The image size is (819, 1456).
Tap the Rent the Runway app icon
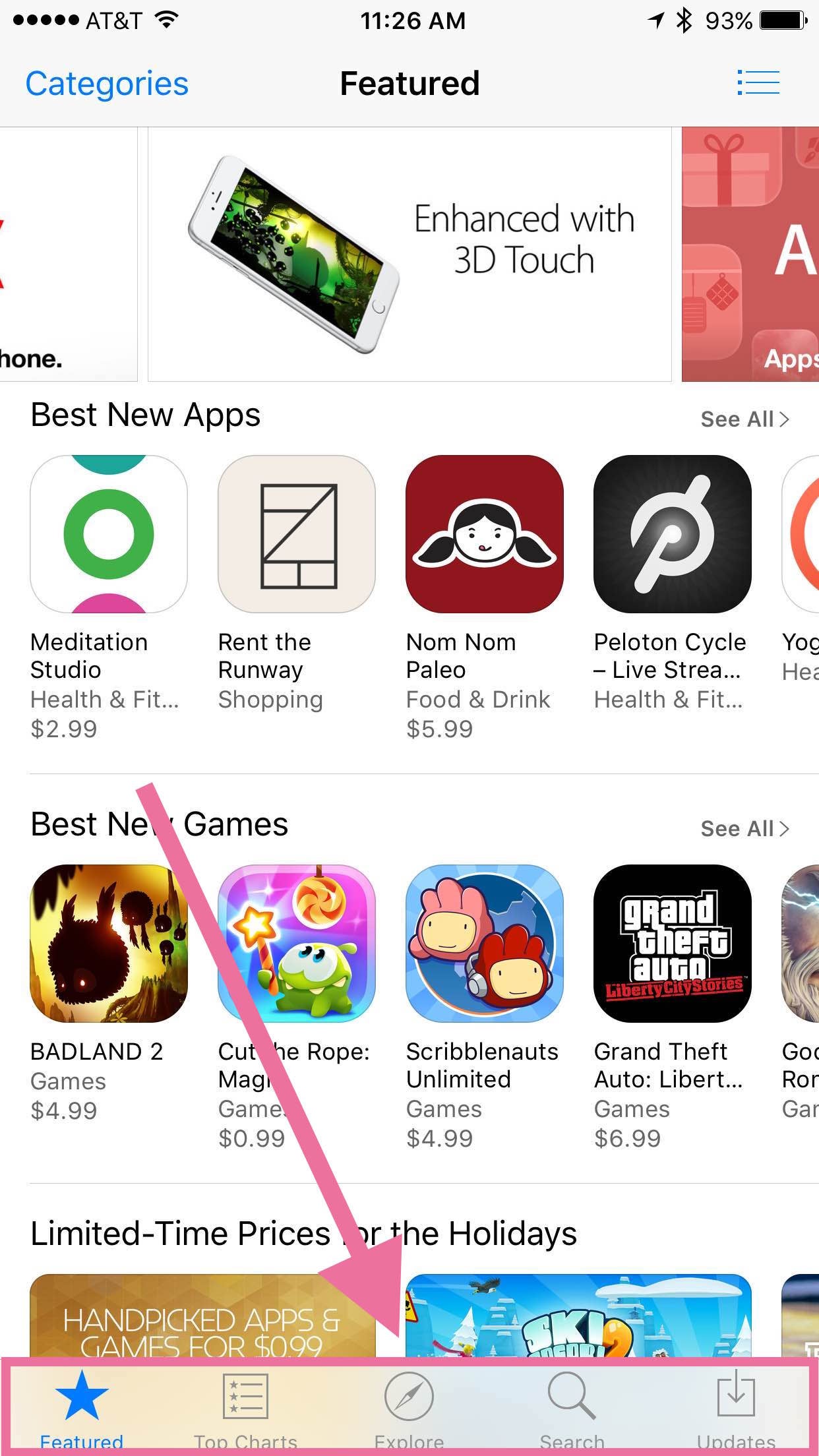tap(297, 534)
